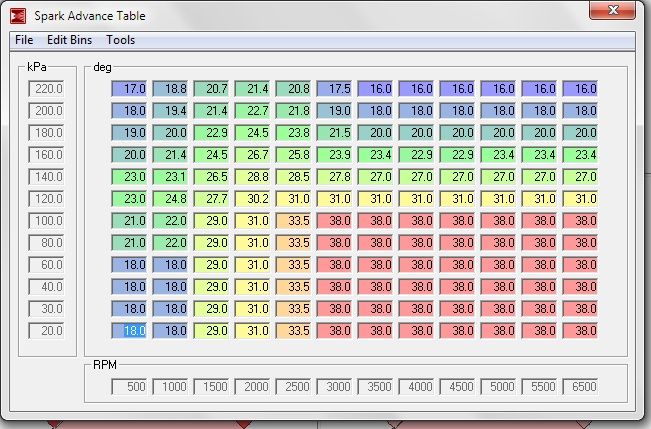This screenshot has width=651, height=429.
Task: Open the Edit Bins menu
Action: click(x=70, y=40)
